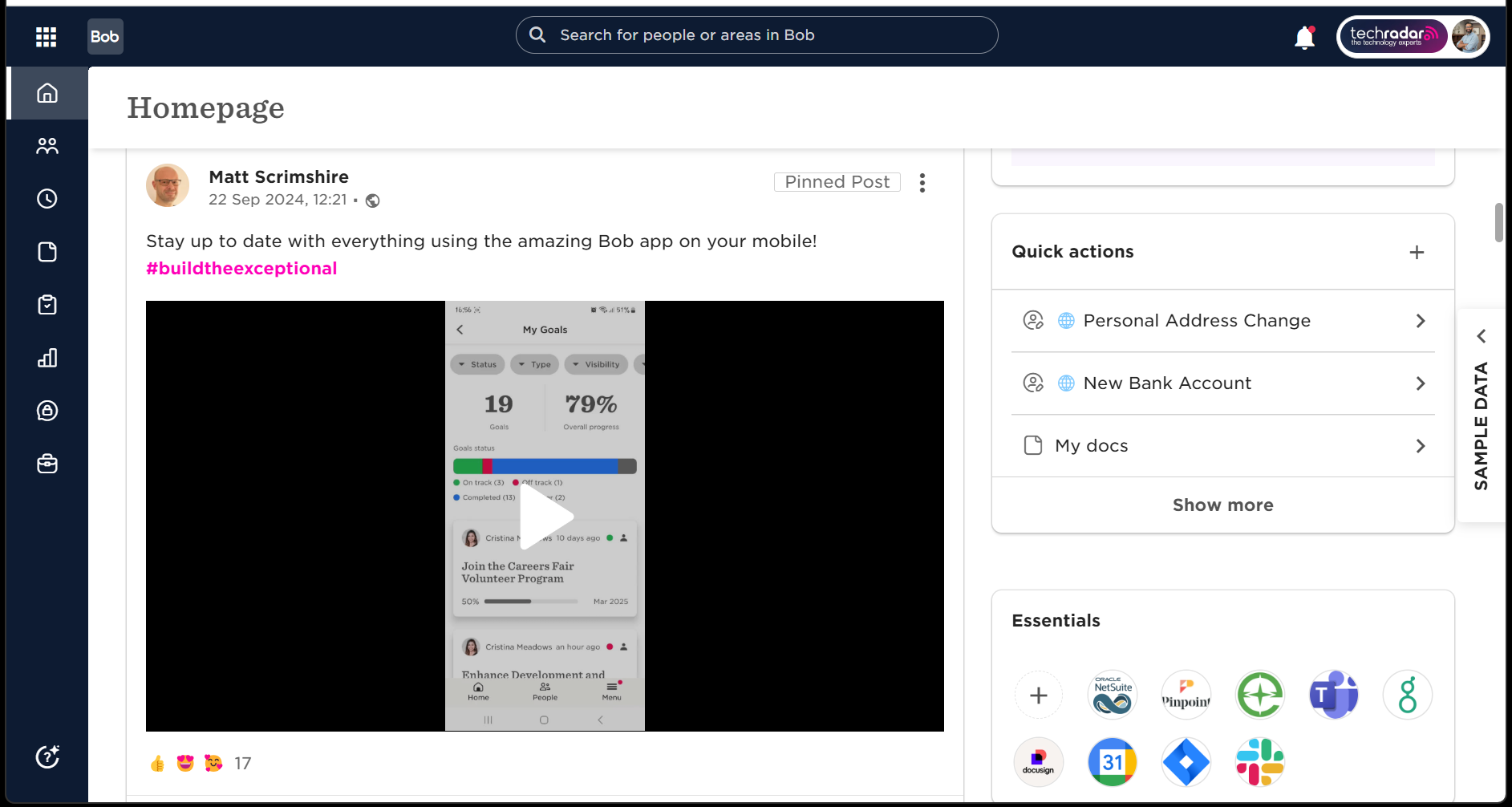Screen dimensions: 1512x807
Task: Click the globe visibility icon by post date
Action: click(x=373, y=201)
